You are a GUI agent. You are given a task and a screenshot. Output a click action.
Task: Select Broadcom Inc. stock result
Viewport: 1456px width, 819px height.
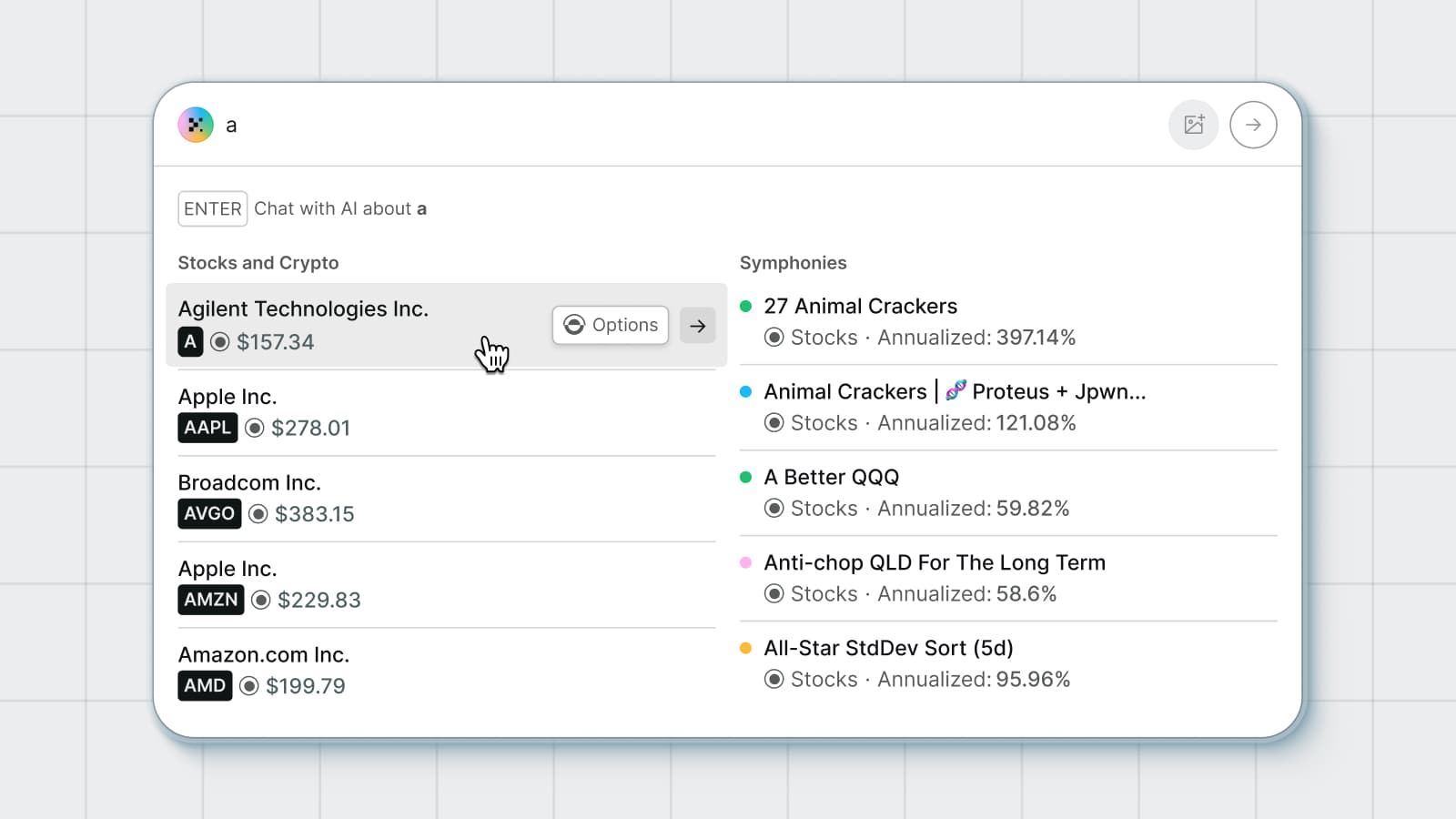249,483
